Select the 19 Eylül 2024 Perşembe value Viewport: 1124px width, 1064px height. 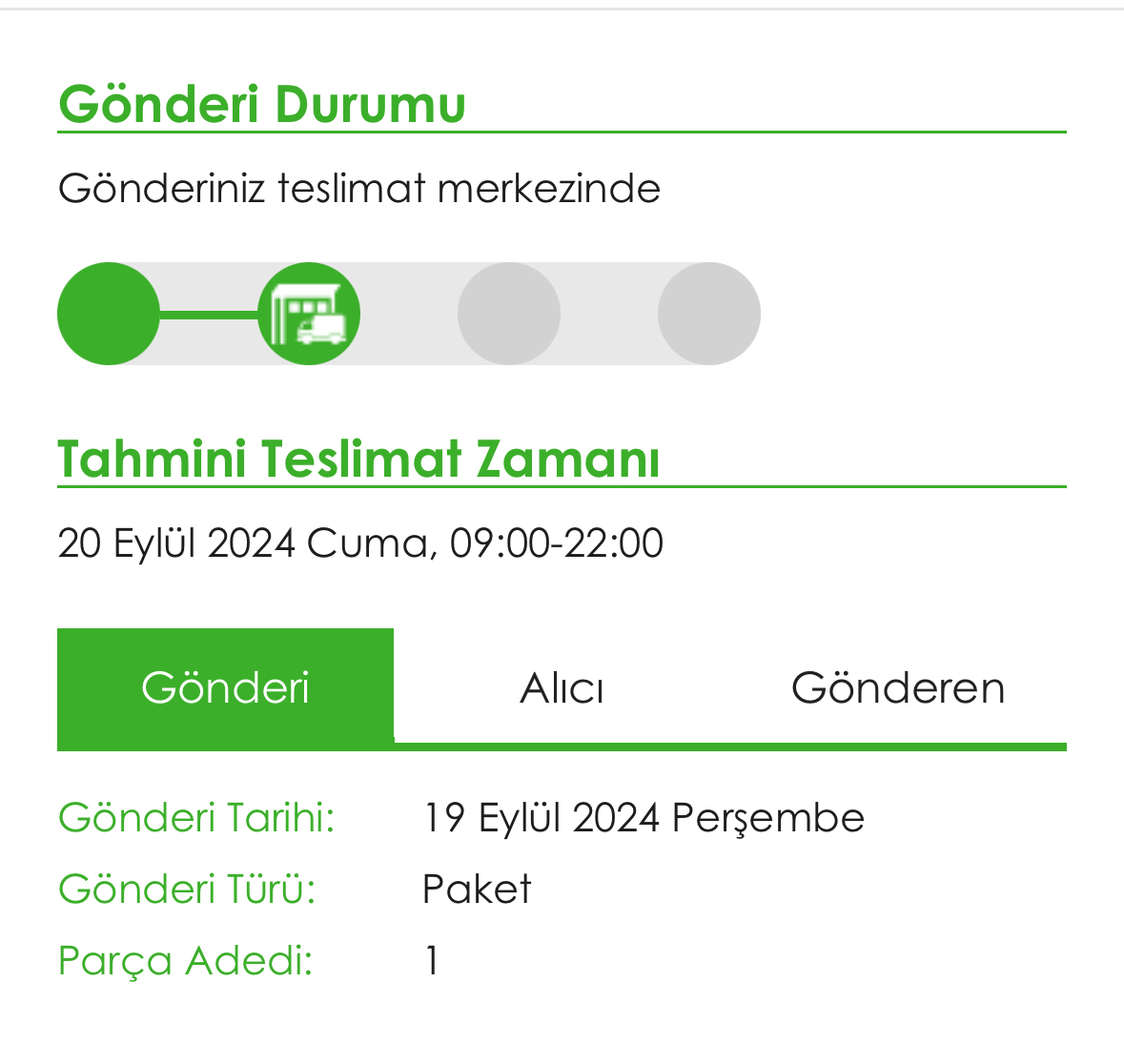coord(644,818)
